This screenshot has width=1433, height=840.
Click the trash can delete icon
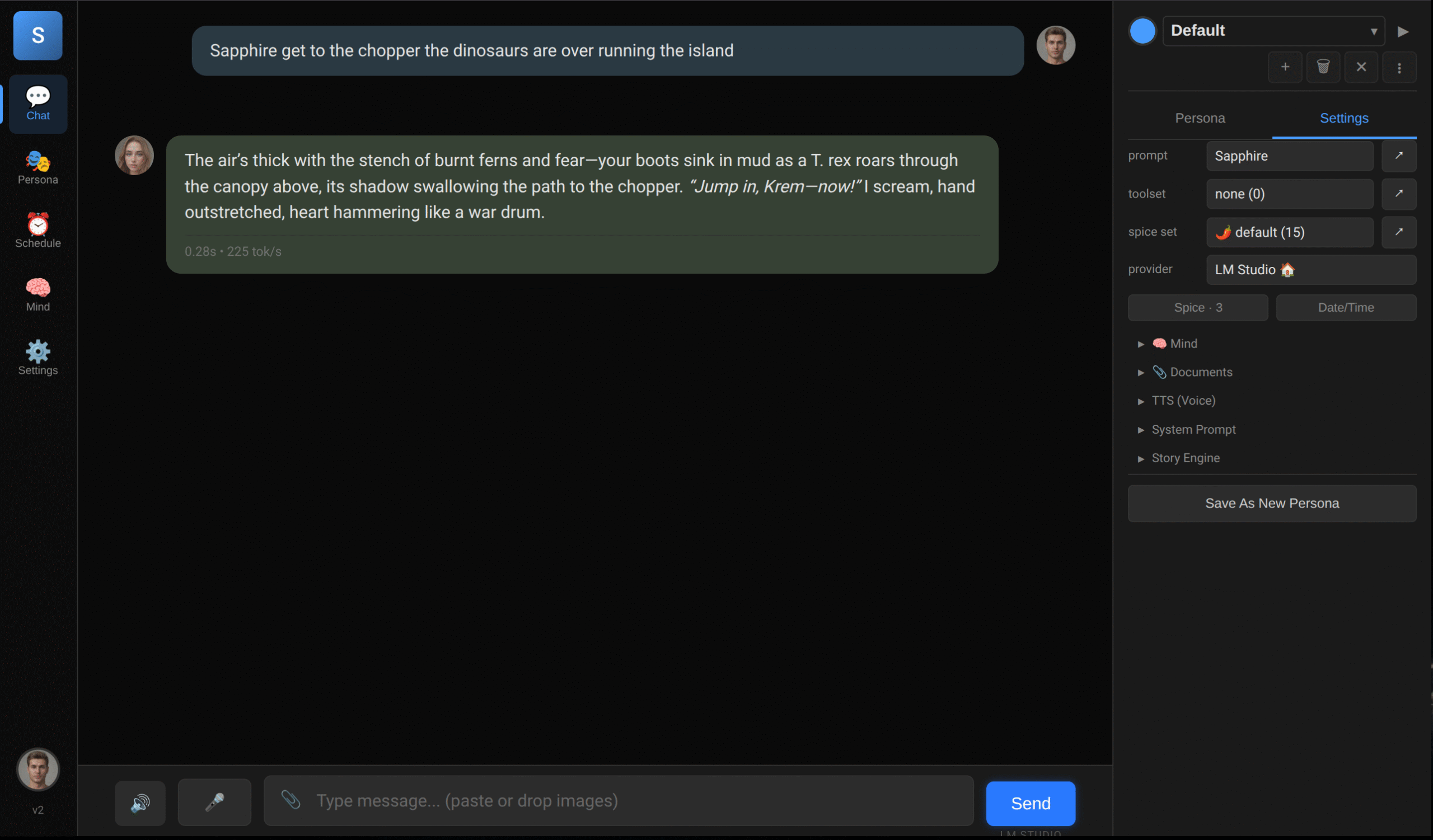1323,67
